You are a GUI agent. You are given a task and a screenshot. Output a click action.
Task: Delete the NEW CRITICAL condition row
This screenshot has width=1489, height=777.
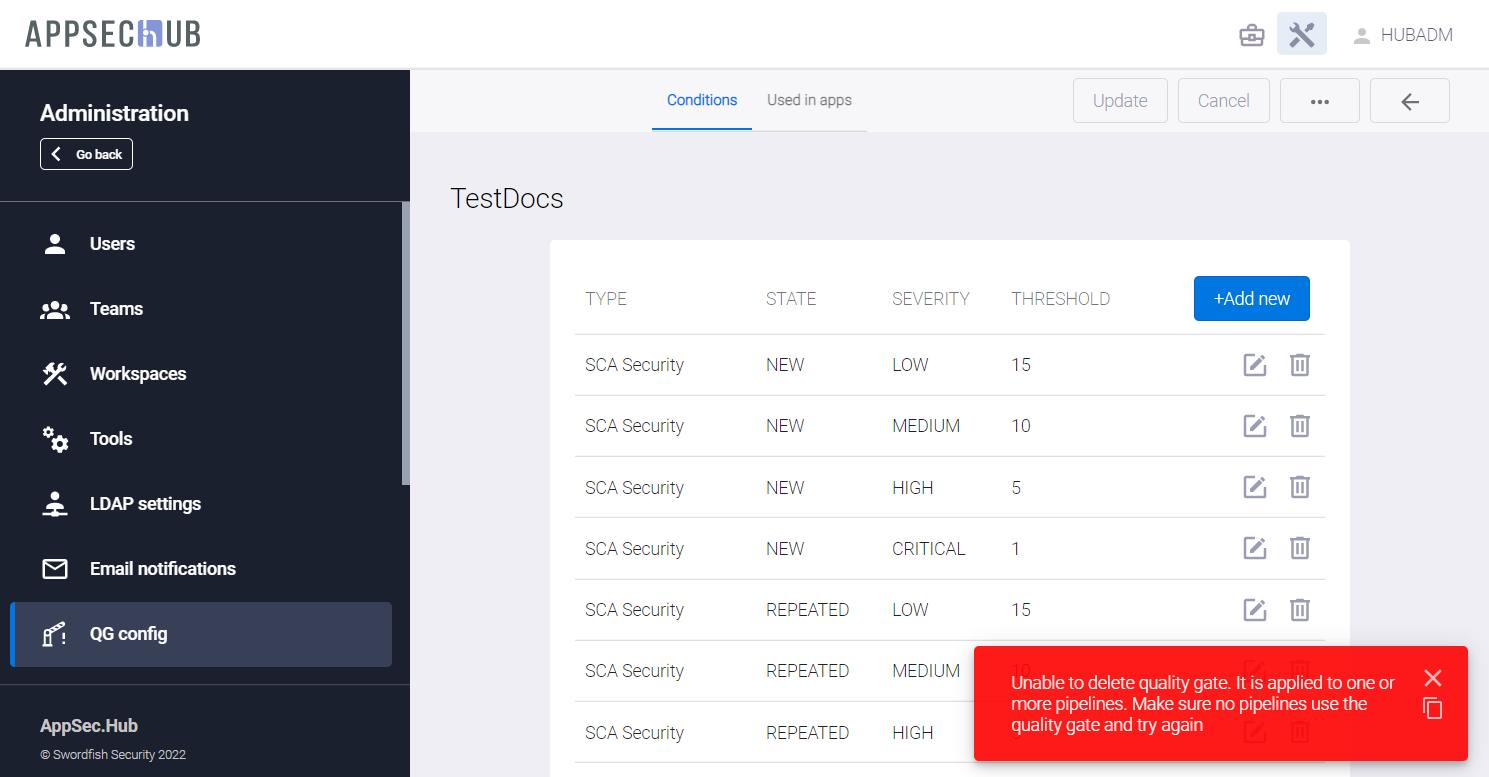click(x=1299, y=548)
